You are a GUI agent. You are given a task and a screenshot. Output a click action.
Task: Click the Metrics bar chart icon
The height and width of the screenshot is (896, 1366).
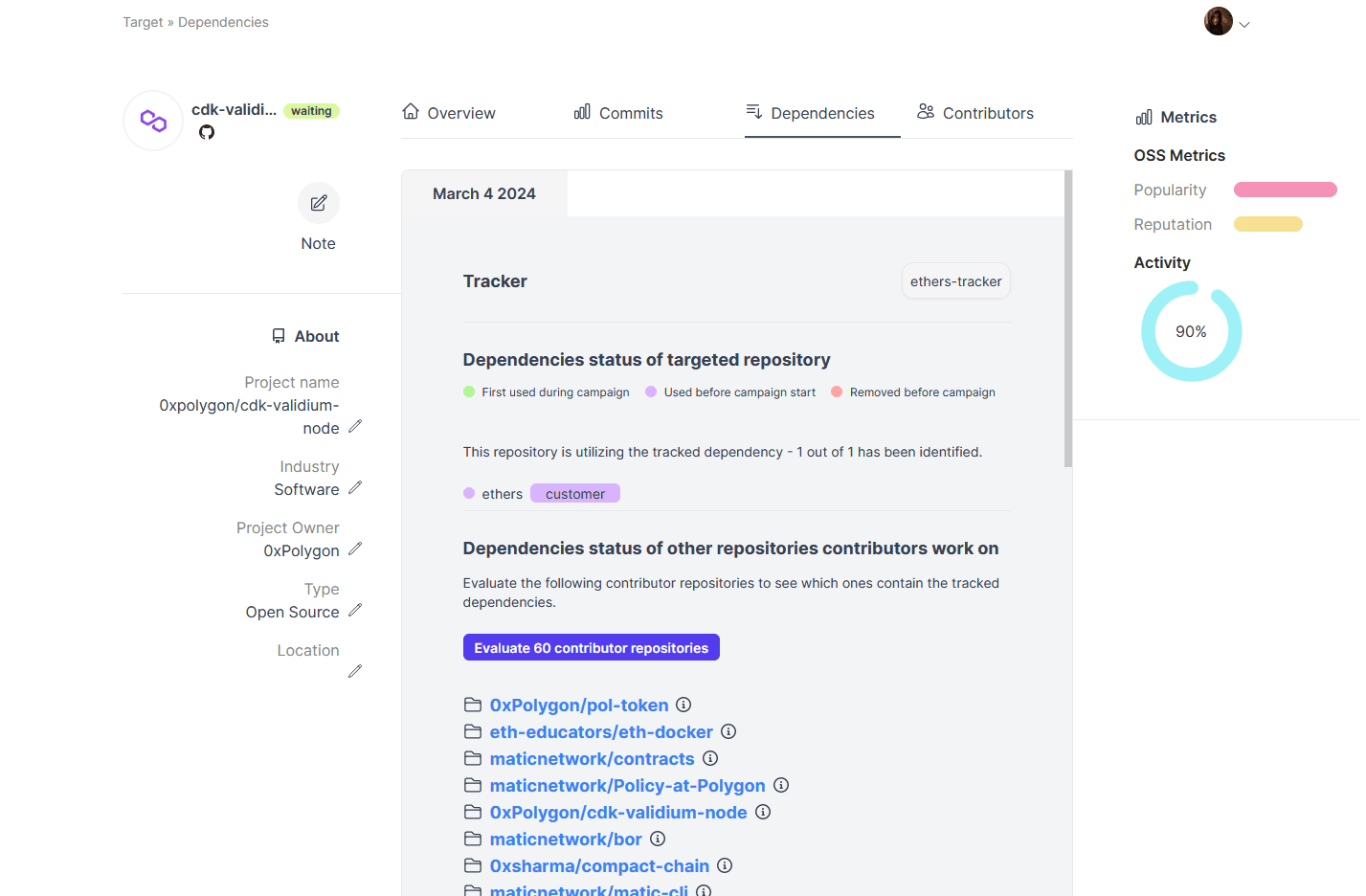1144,117
